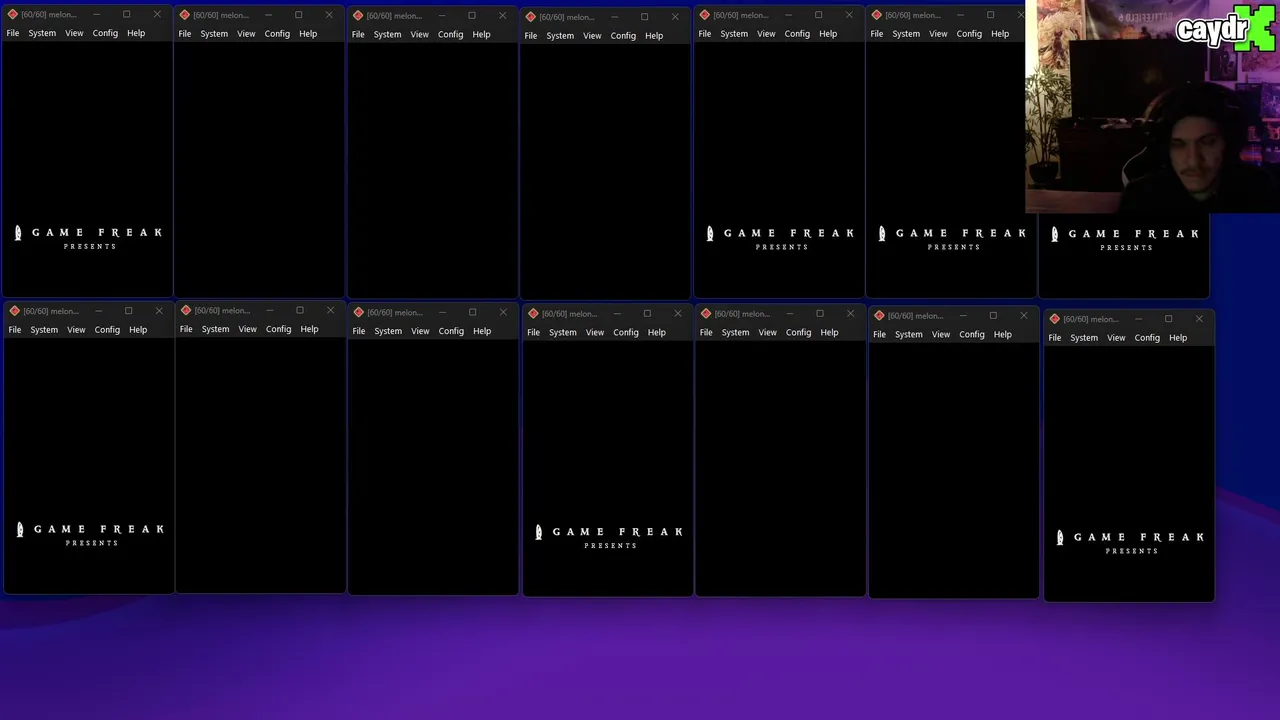Viewport: 1280px width, 720px height.
Task: Click Game Freak logo in bottom-row fourth window
Action: coord(610,537)
